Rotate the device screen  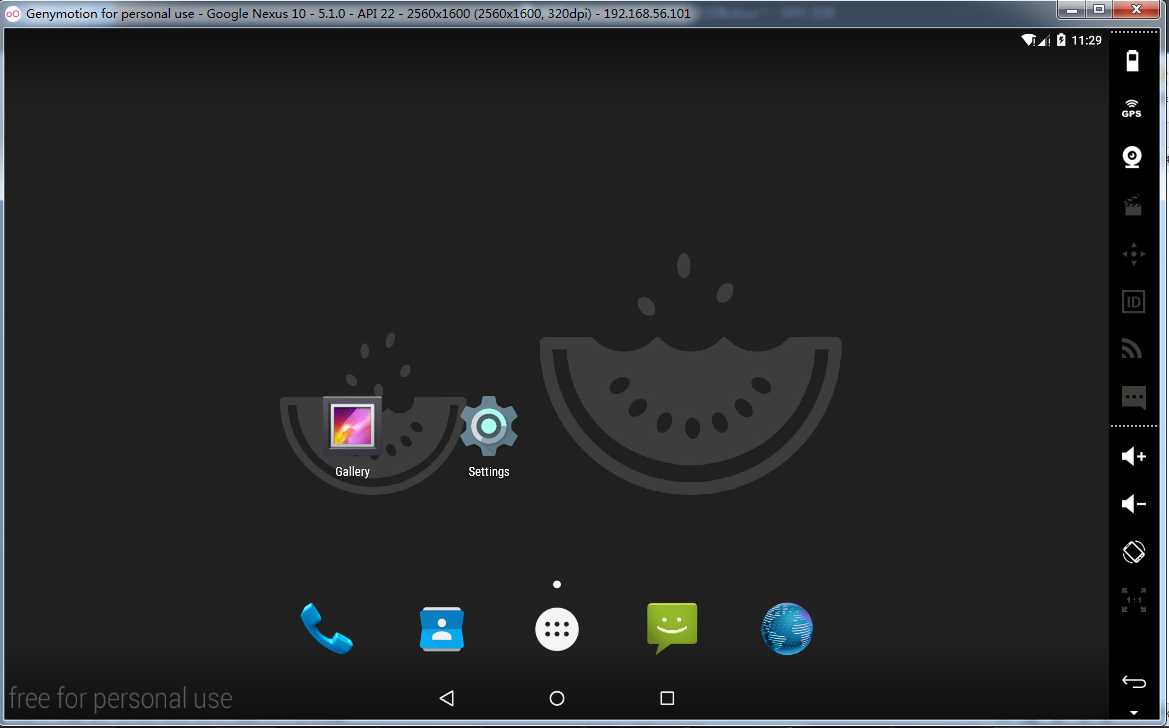1133,552
